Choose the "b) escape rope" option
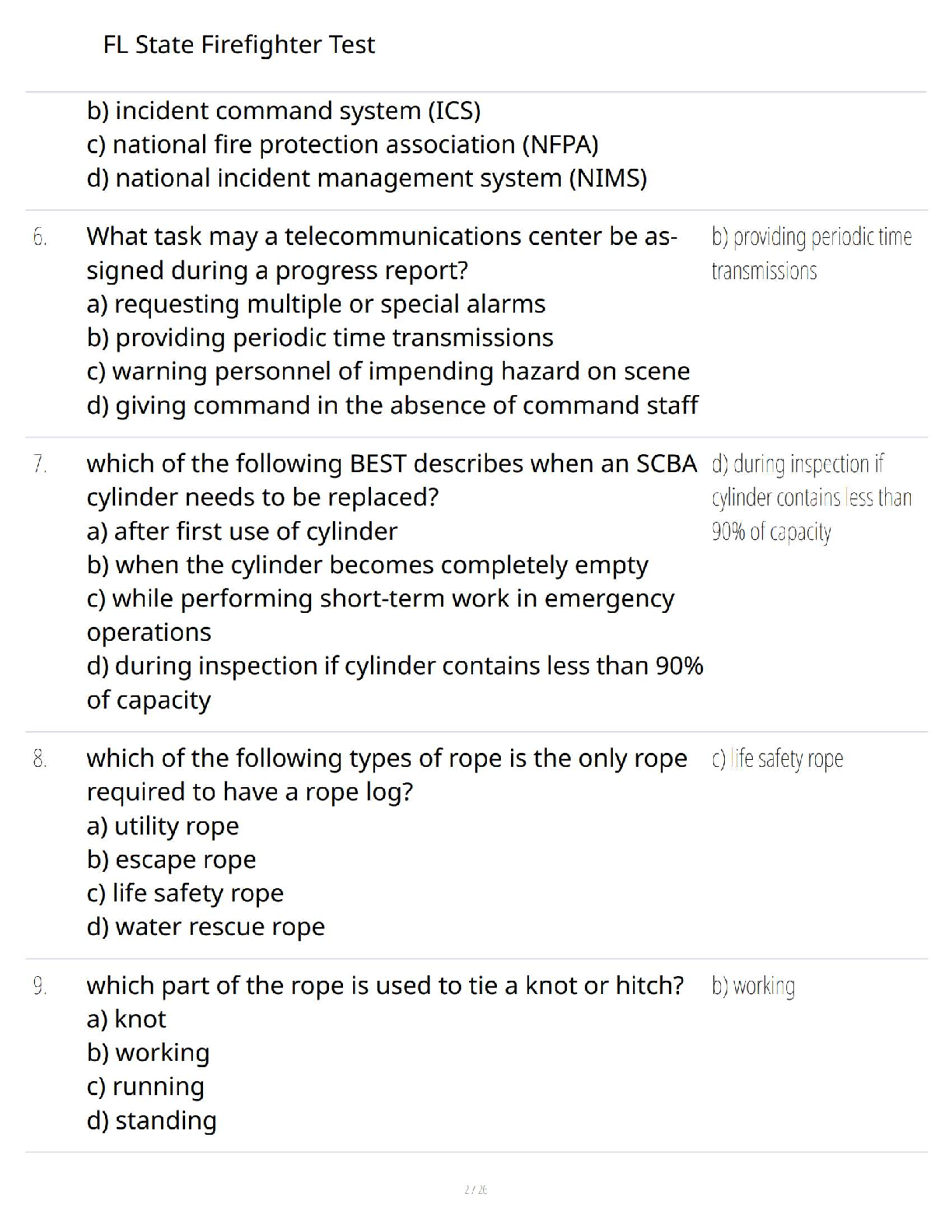 tap(171, 859)
